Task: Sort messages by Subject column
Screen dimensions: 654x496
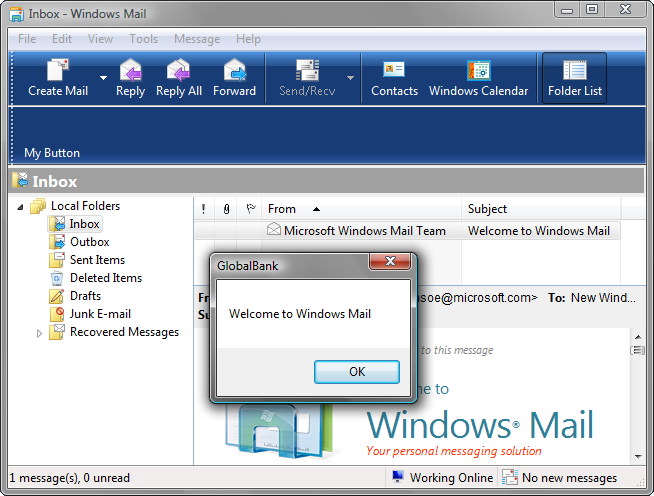Action: pyautogui.click(x=541, y=209)
